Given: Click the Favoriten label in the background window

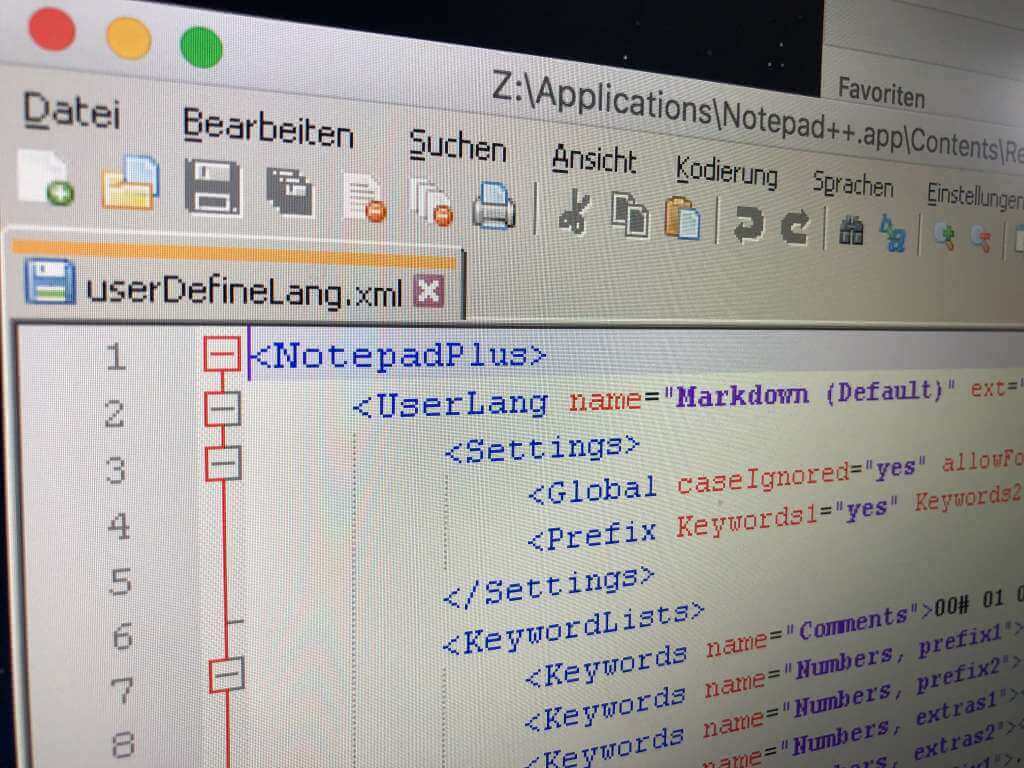Looking at the screenshot, I should tap(882, 92).
